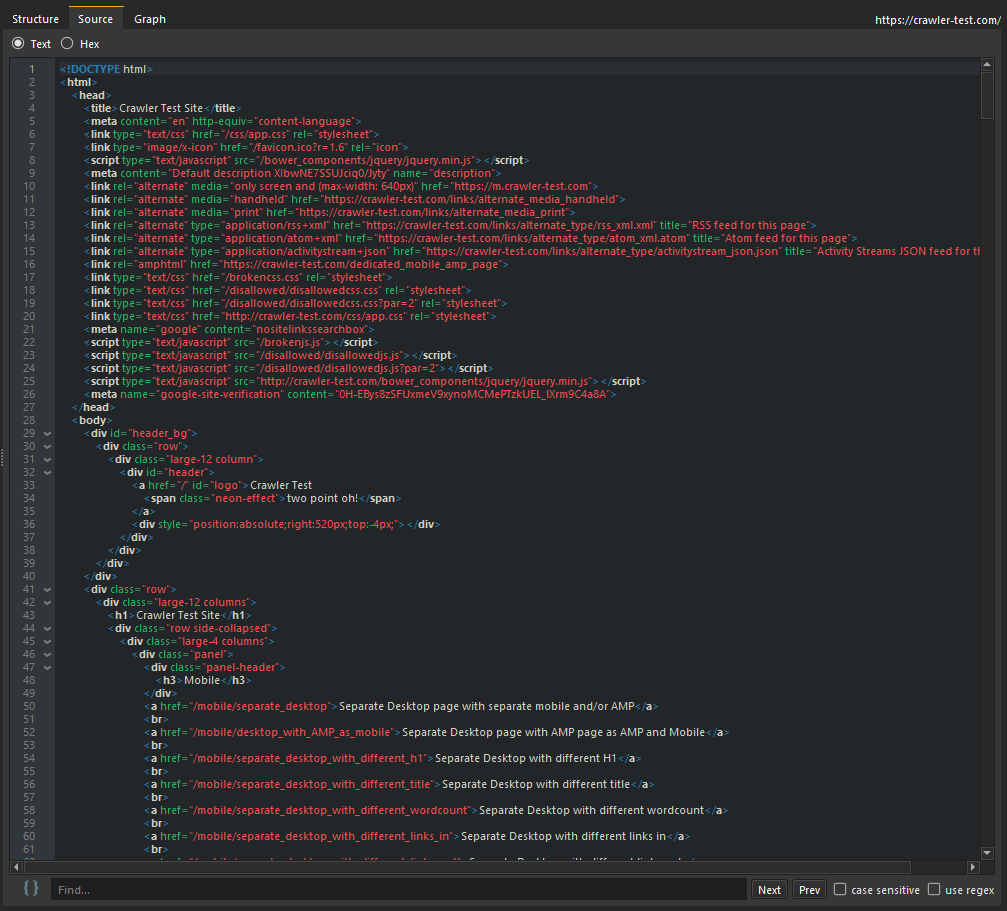This screenshot has height=911, width=1007.
Task: Enable the use regex checkbox
Action: (x=934, y=889)
